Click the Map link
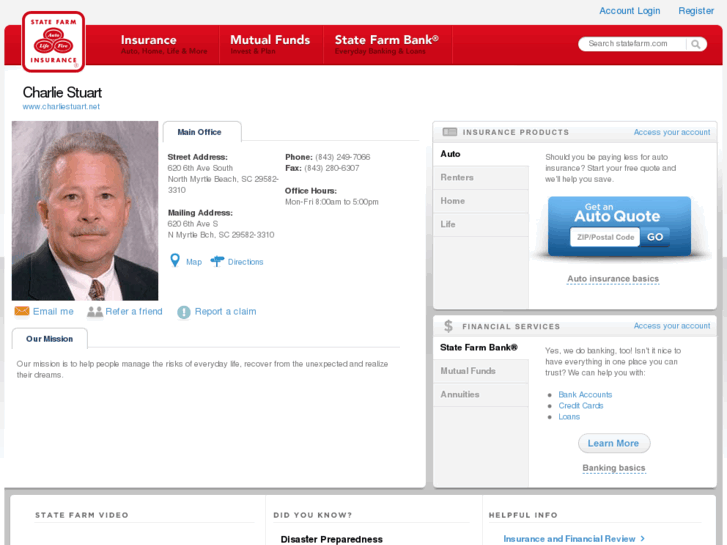Screen dimensions: 727x545 click(x=194, y=262)
